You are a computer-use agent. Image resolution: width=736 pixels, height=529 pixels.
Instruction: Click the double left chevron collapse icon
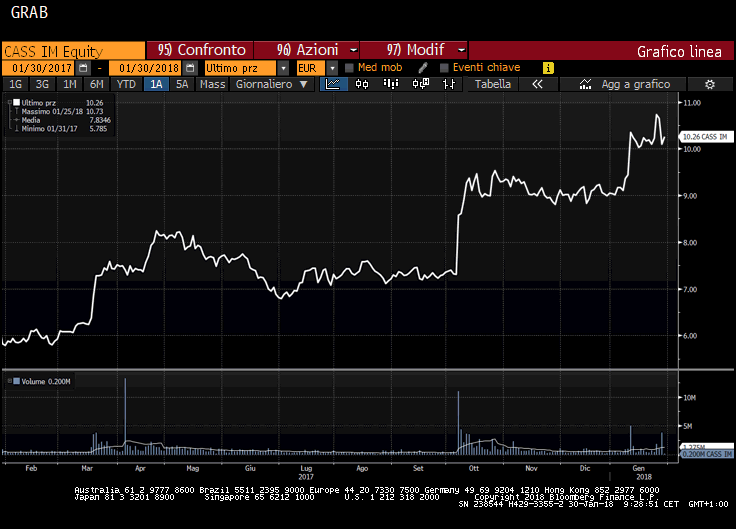pyautogui.click(x=537, y=85)
